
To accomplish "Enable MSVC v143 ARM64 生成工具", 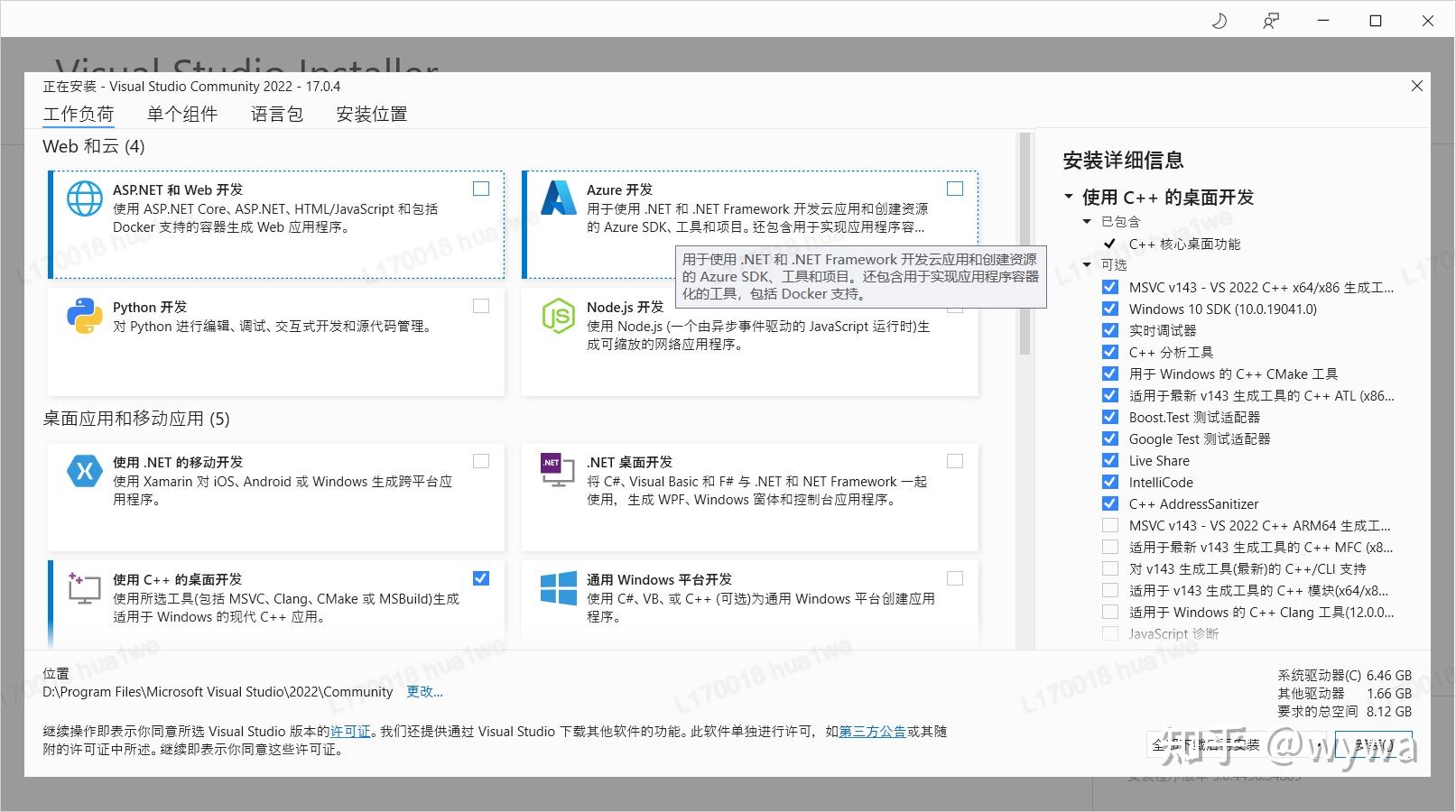I will tap(1109, 525).
